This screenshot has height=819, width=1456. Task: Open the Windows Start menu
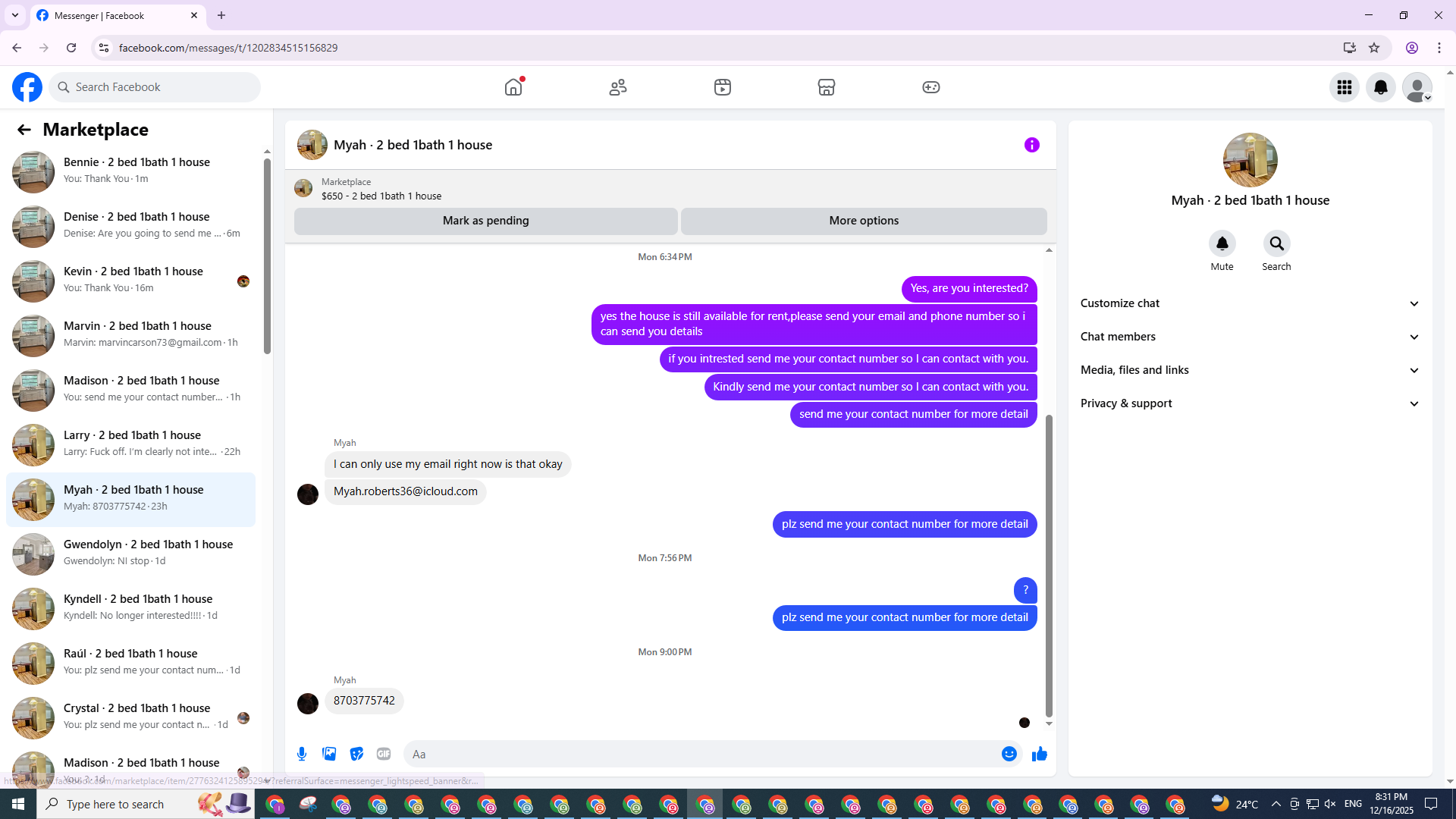18,804
